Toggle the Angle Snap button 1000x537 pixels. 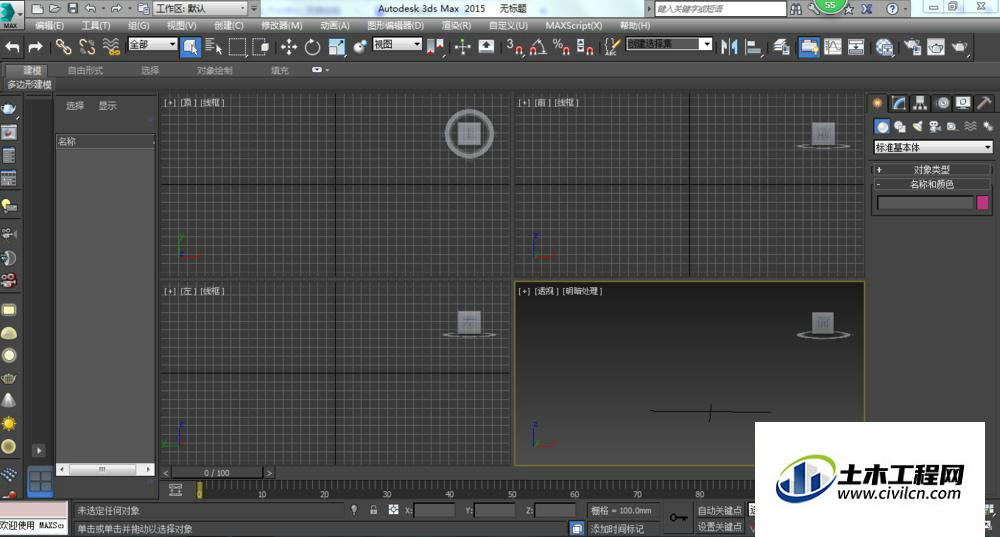538,47
